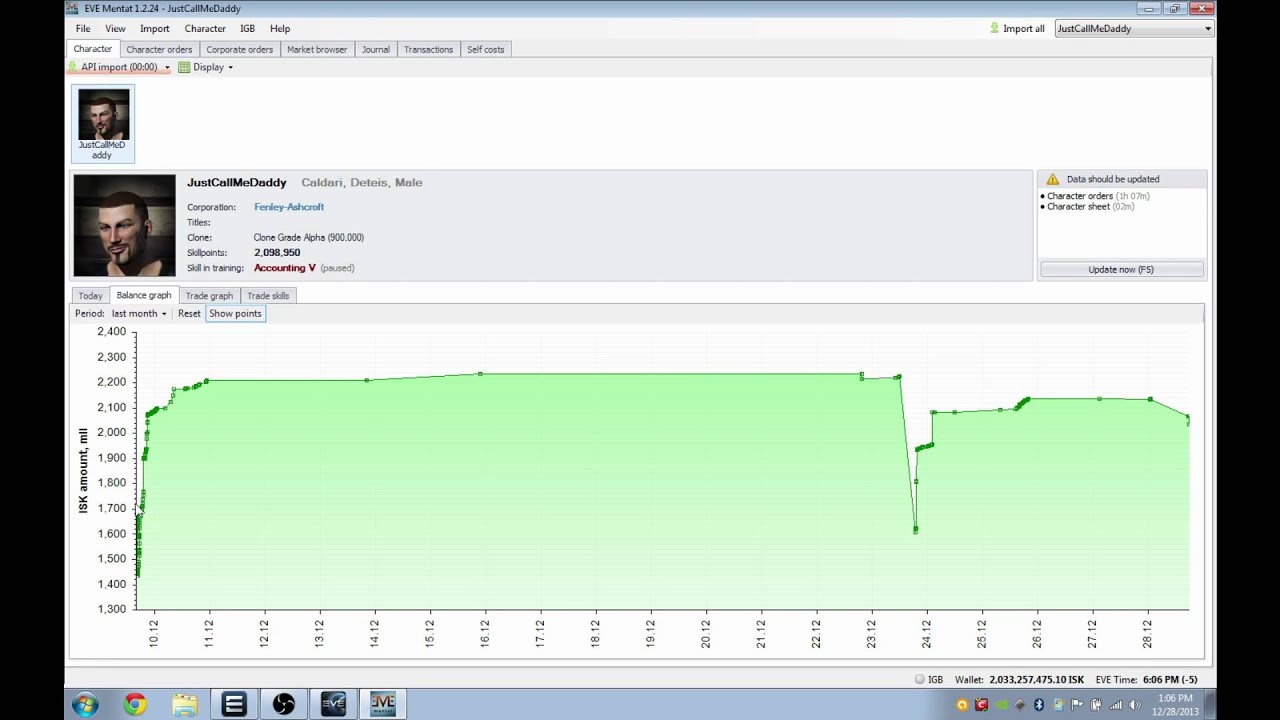Click the Action Center flag tray icon
This screenshot has width=1280, height=720.
1077,705
